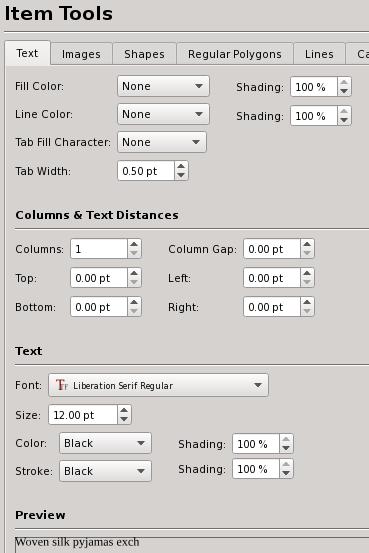Increase Fill Color Shading with up arrow
The image size is (369, 553).
[x=344, y=83]
